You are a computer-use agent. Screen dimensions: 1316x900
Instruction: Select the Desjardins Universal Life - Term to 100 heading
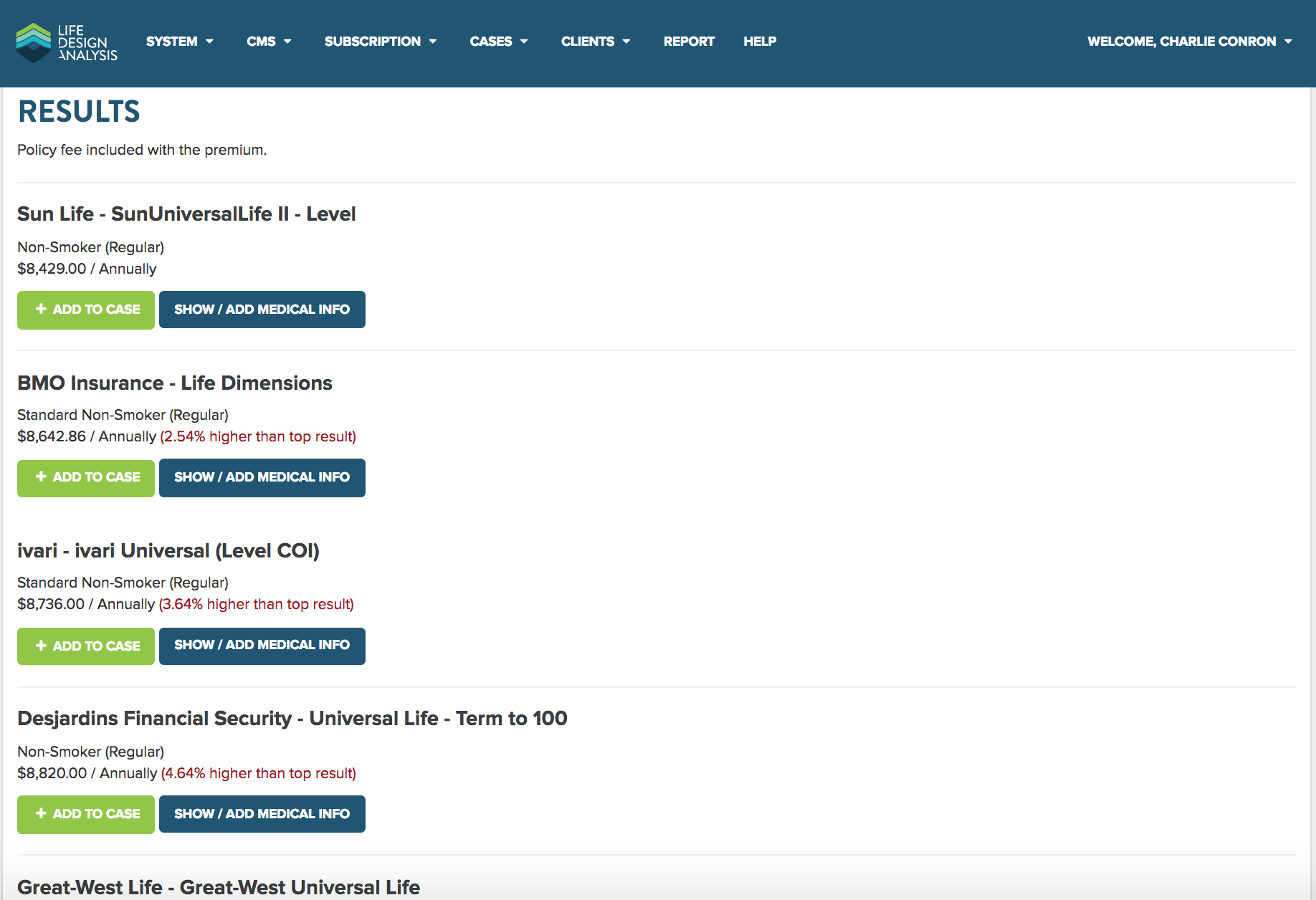(292, 719)
